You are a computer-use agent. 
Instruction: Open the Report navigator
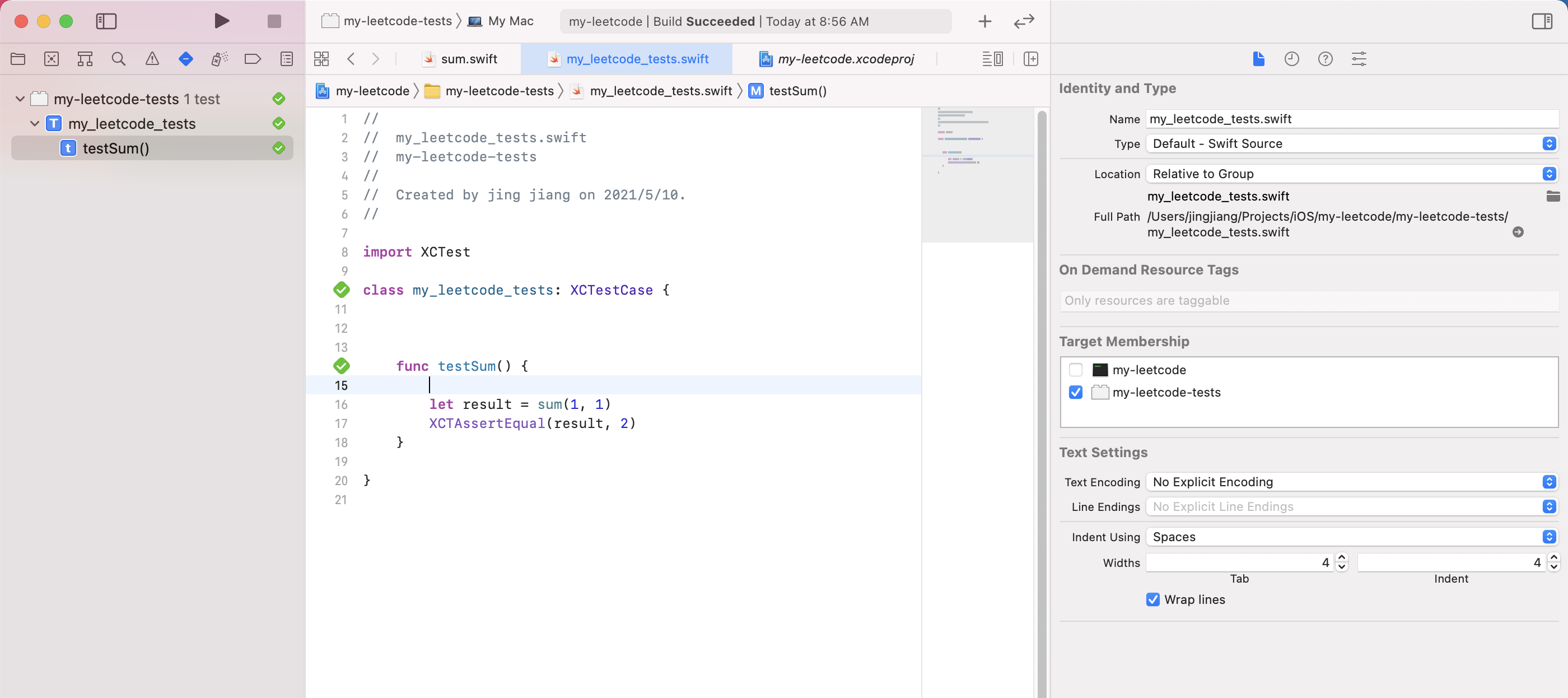coord(287,59)
